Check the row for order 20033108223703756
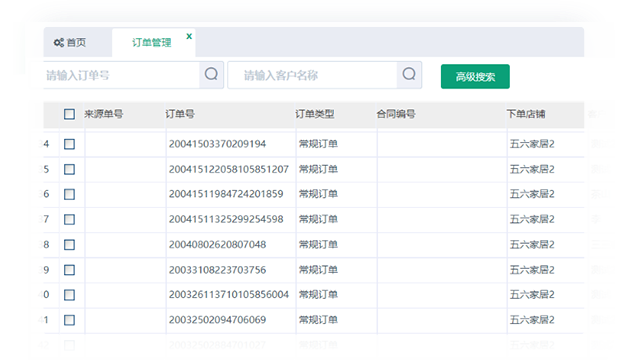Image resolution: width=640 pixels, height=360 pixels. (x=69, y=270)
